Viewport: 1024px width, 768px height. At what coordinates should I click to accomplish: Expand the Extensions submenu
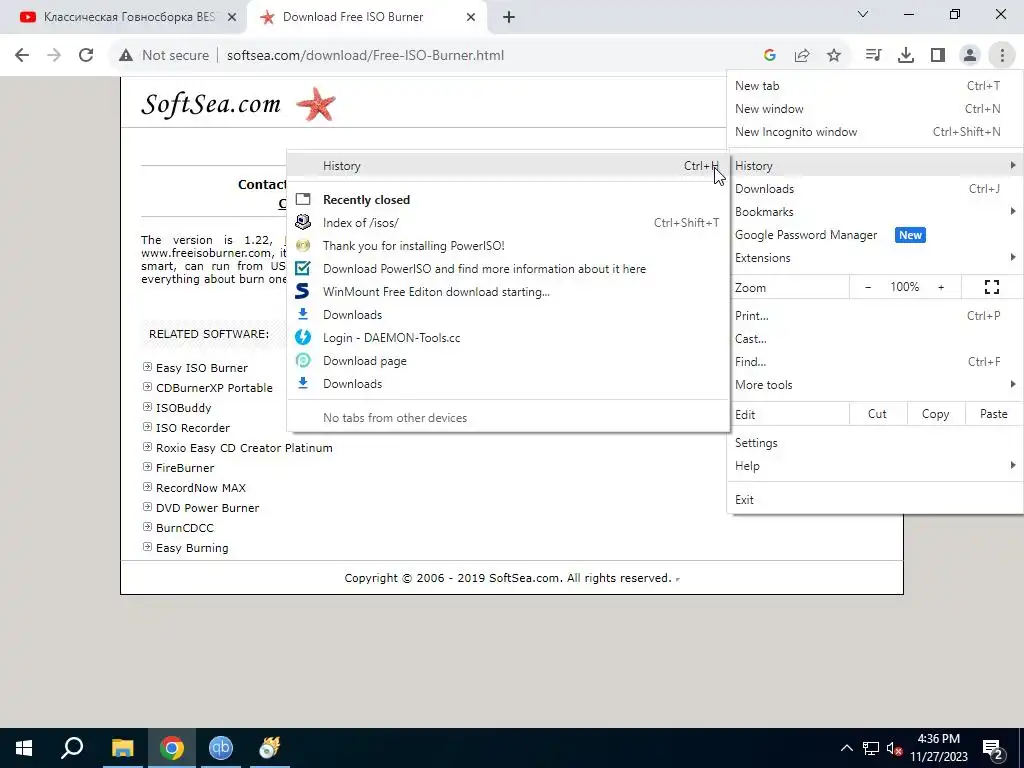point(875,257)
